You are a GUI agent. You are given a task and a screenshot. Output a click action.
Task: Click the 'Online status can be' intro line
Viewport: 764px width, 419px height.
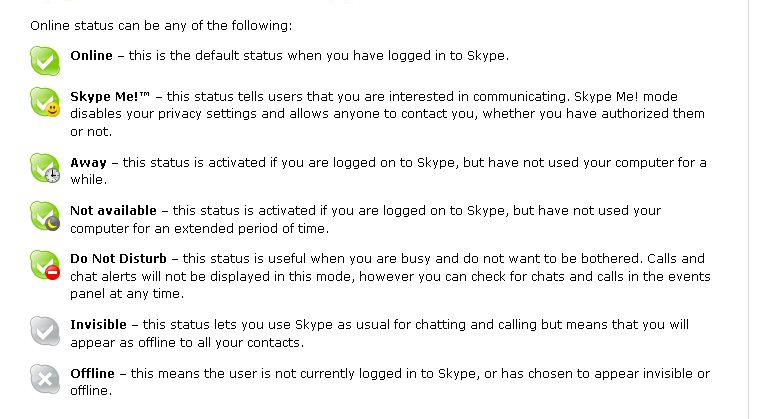(x=161, y=25)
